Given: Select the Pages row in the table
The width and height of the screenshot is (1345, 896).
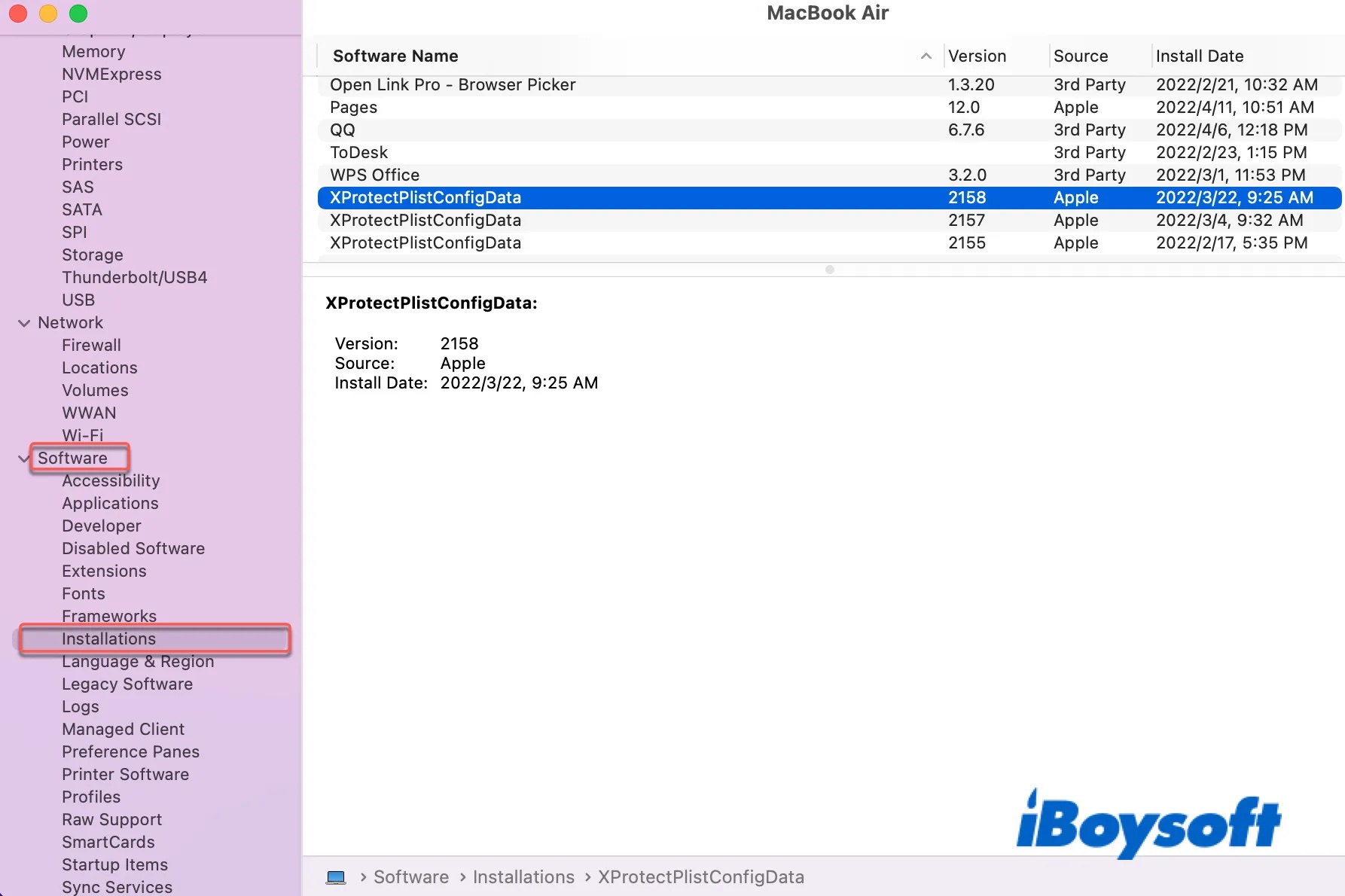Looking at the screenshot, I should (x=829, y=108).
